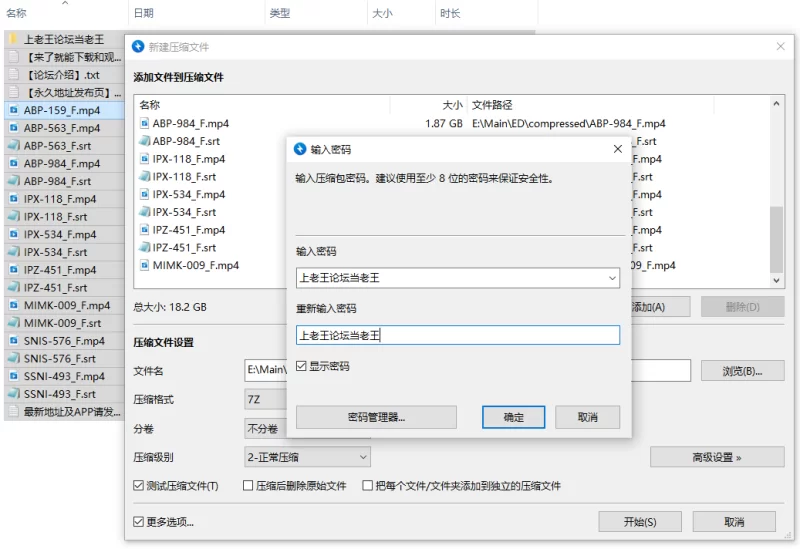
Task: Click the ABP-563_F.srt icon in Explorer
Action: 14,145
